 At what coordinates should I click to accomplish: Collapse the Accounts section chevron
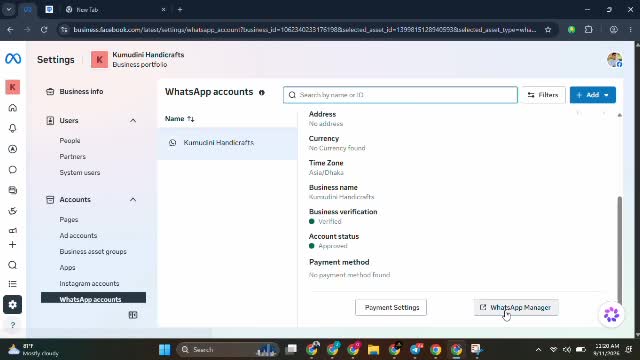pos(133,200)
